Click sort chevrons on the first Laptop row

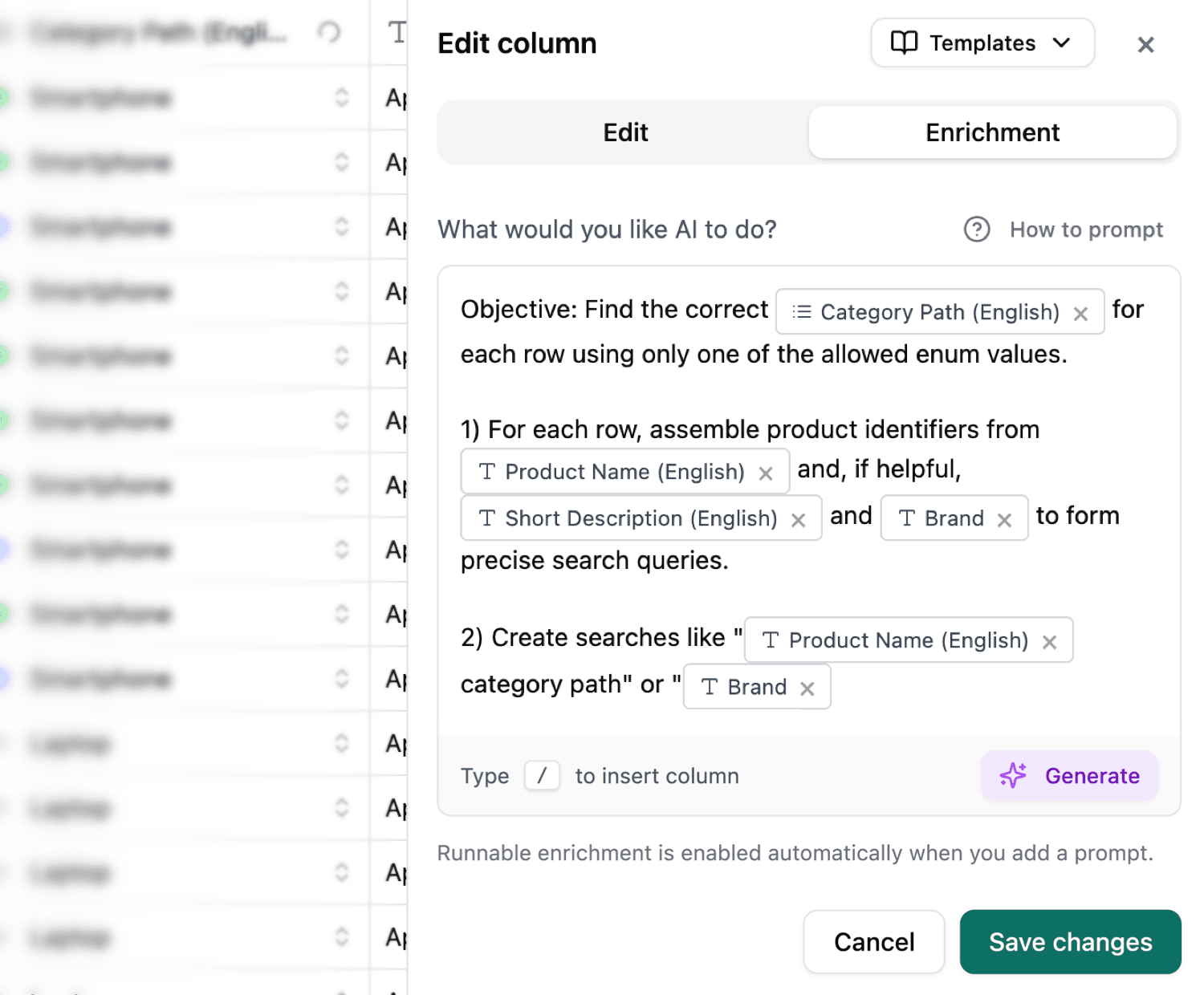click(340, 744)
